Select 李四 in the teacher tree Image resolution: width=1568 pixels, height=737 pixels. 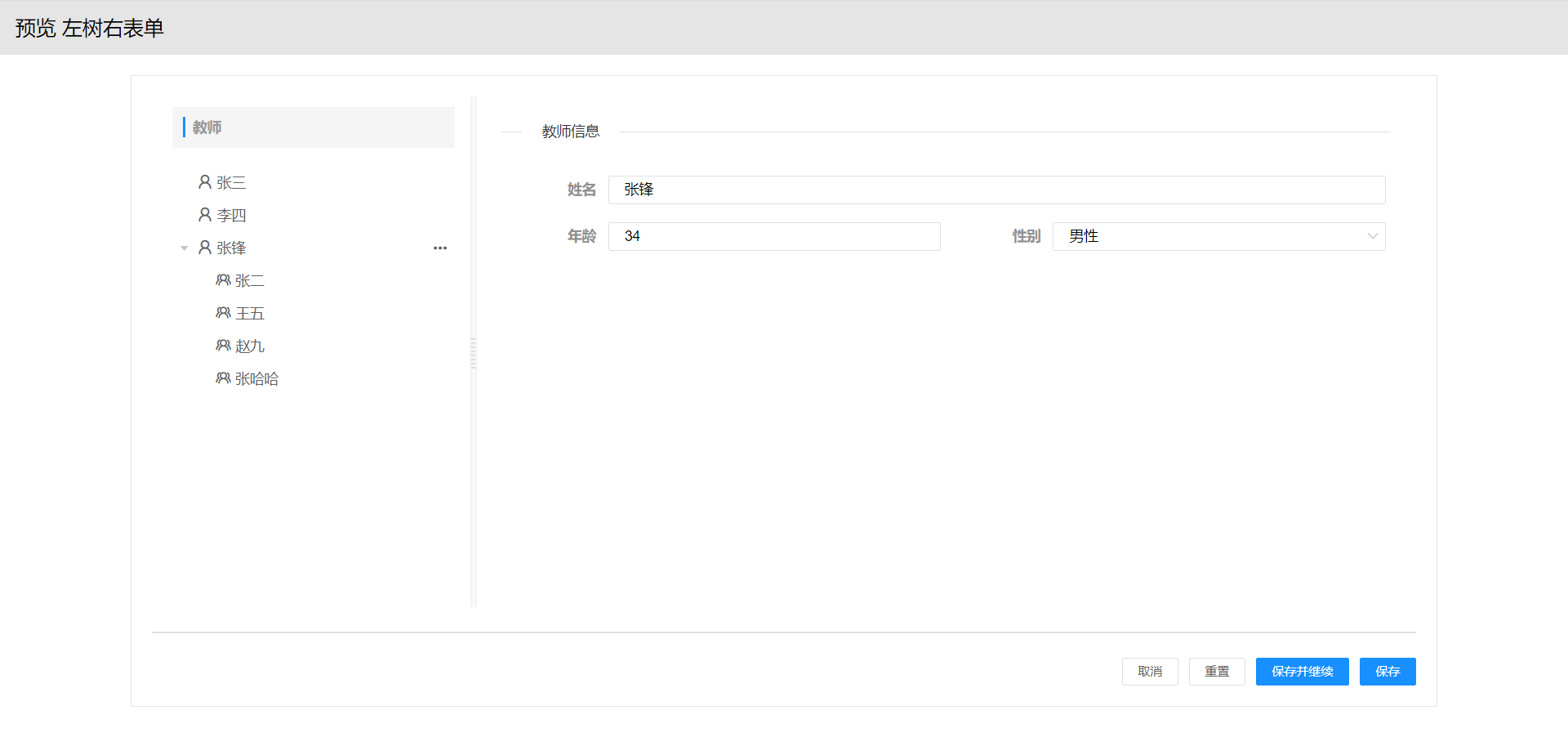pos(231,215)
